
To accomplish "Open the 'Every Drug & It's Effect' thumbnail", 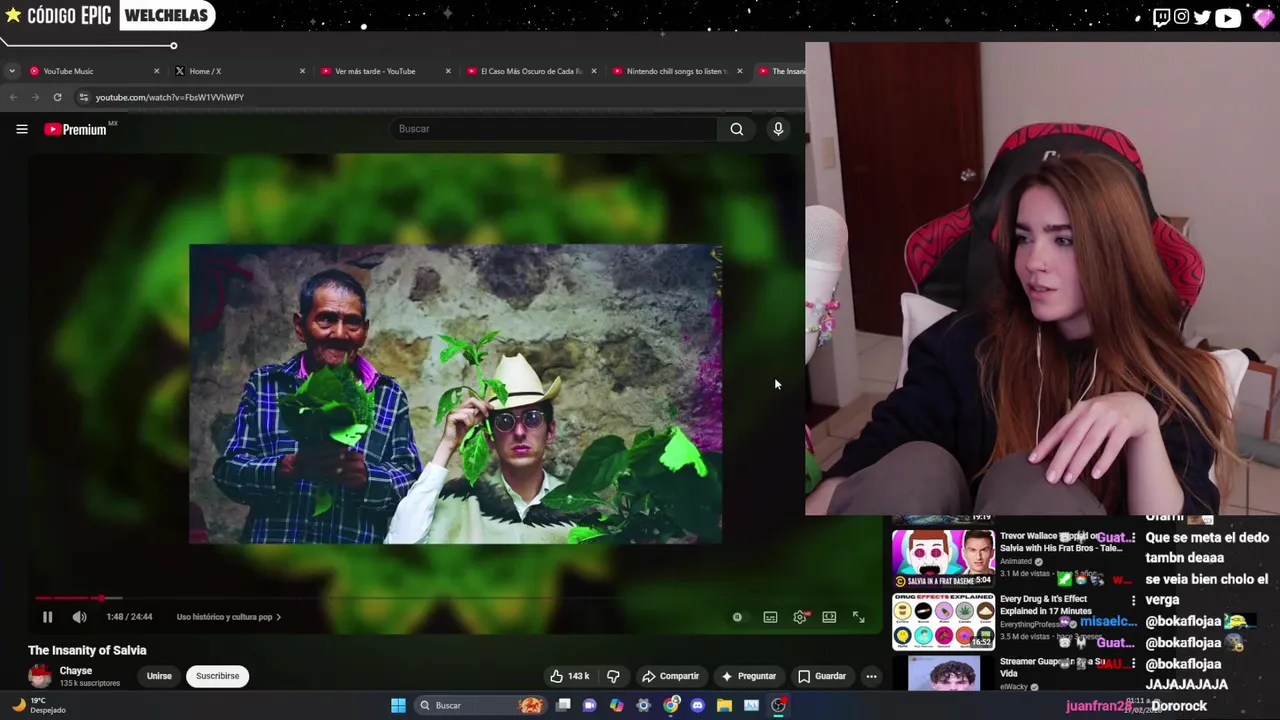I will tap(943, 621).
